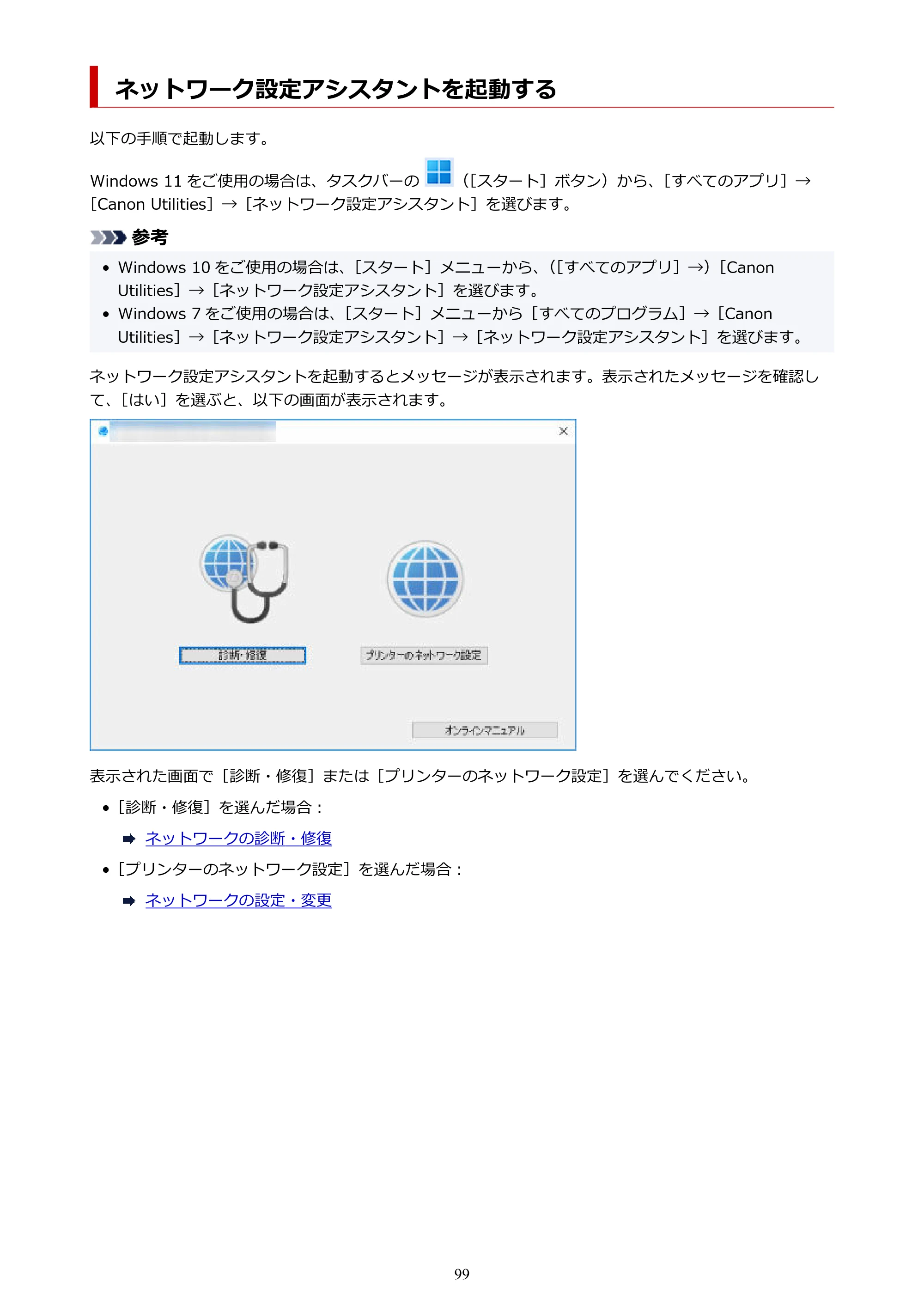
Task: Click the 参考 note chevron icon
Action: (x=108, y=237)
